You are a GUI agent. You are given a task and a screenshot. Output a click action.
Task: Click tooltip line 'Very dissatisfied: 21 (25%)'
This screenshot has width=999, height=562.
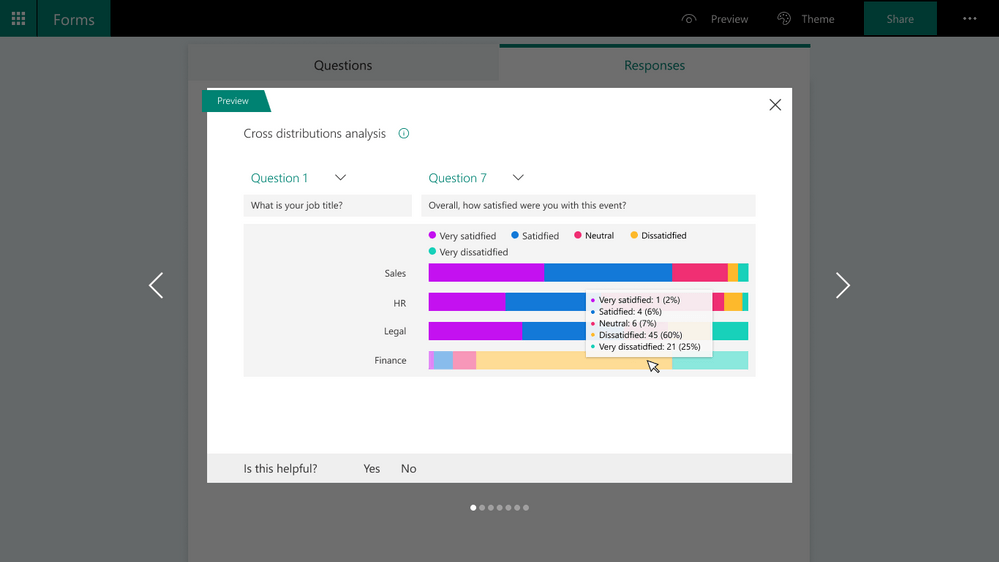point(649,347)
